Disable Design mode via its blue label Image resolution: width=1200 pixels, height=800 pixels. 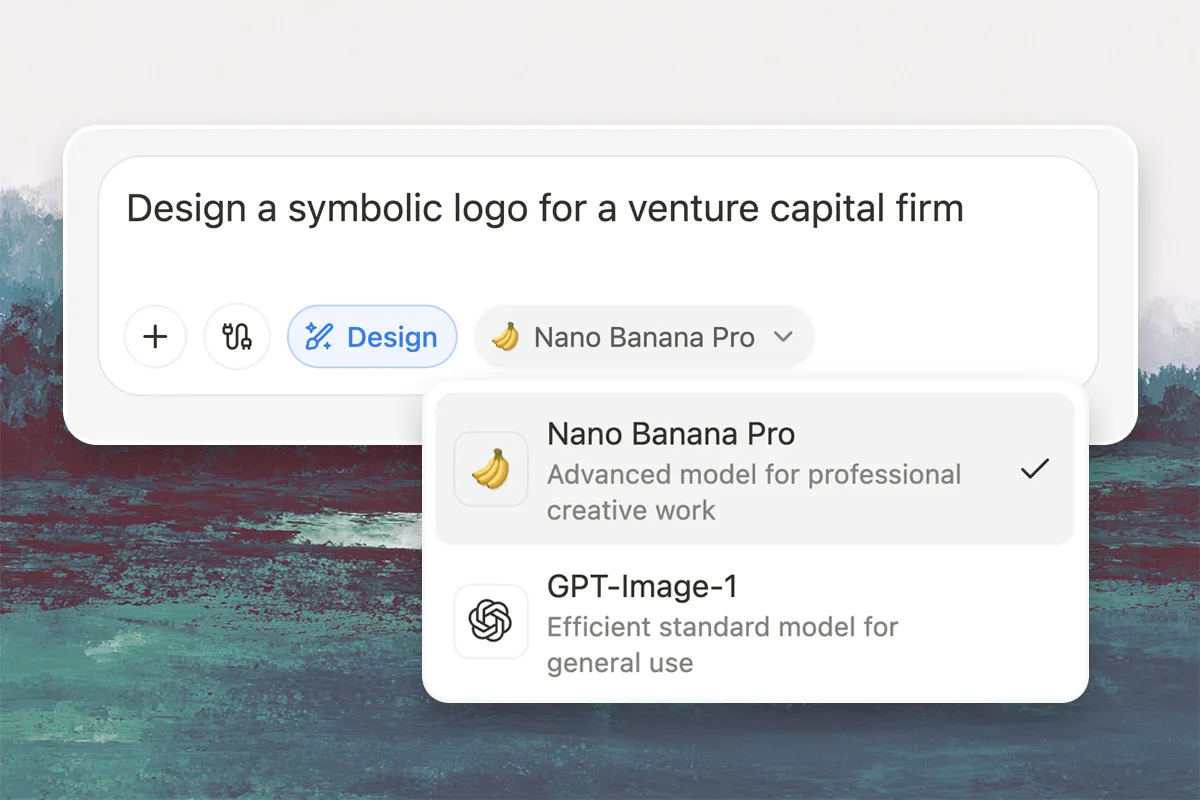392,338
